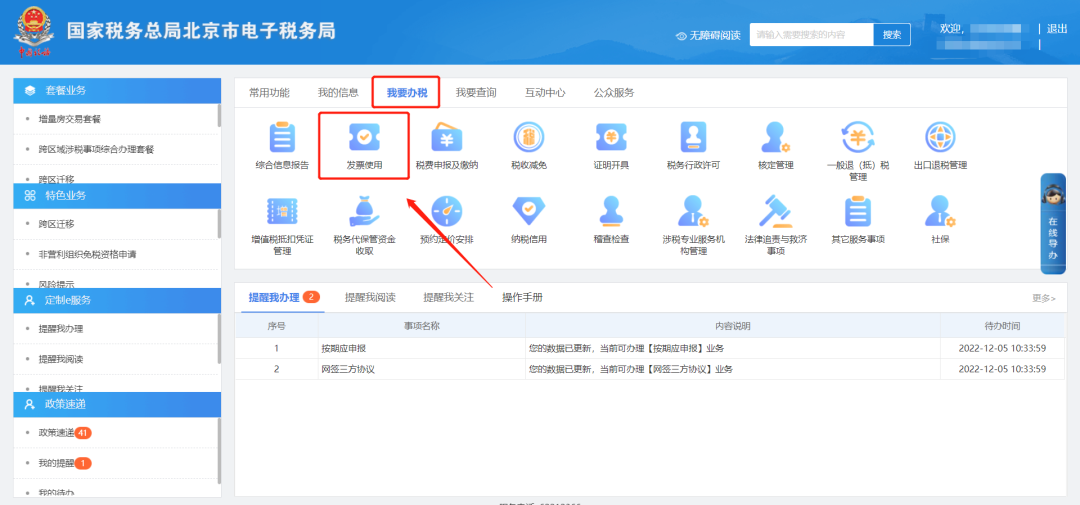Image resolution: width=1080 pixels, height=505 pixels.
Task: Click the 在线导办 assistant widget
Action: coord(1053,223)
